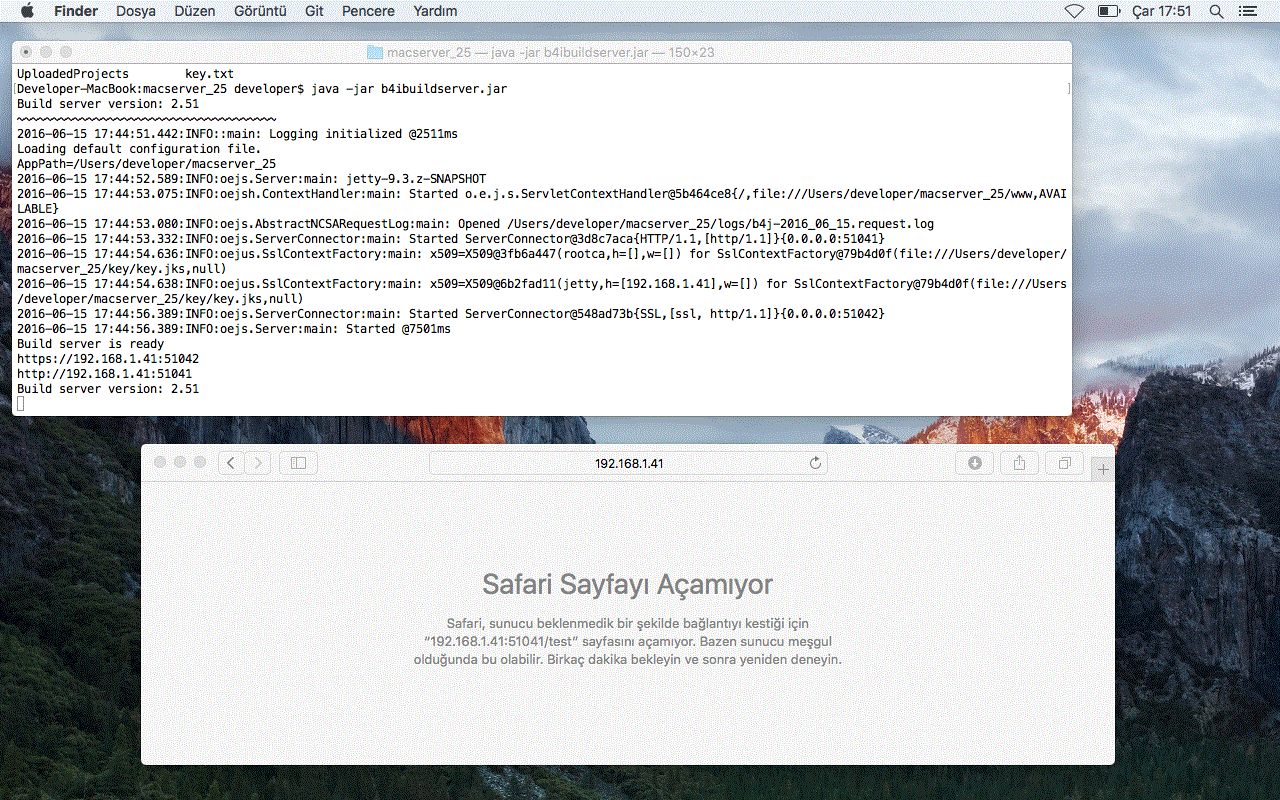Click UploadedProjects in Terminal output

(x=73, y=74)
